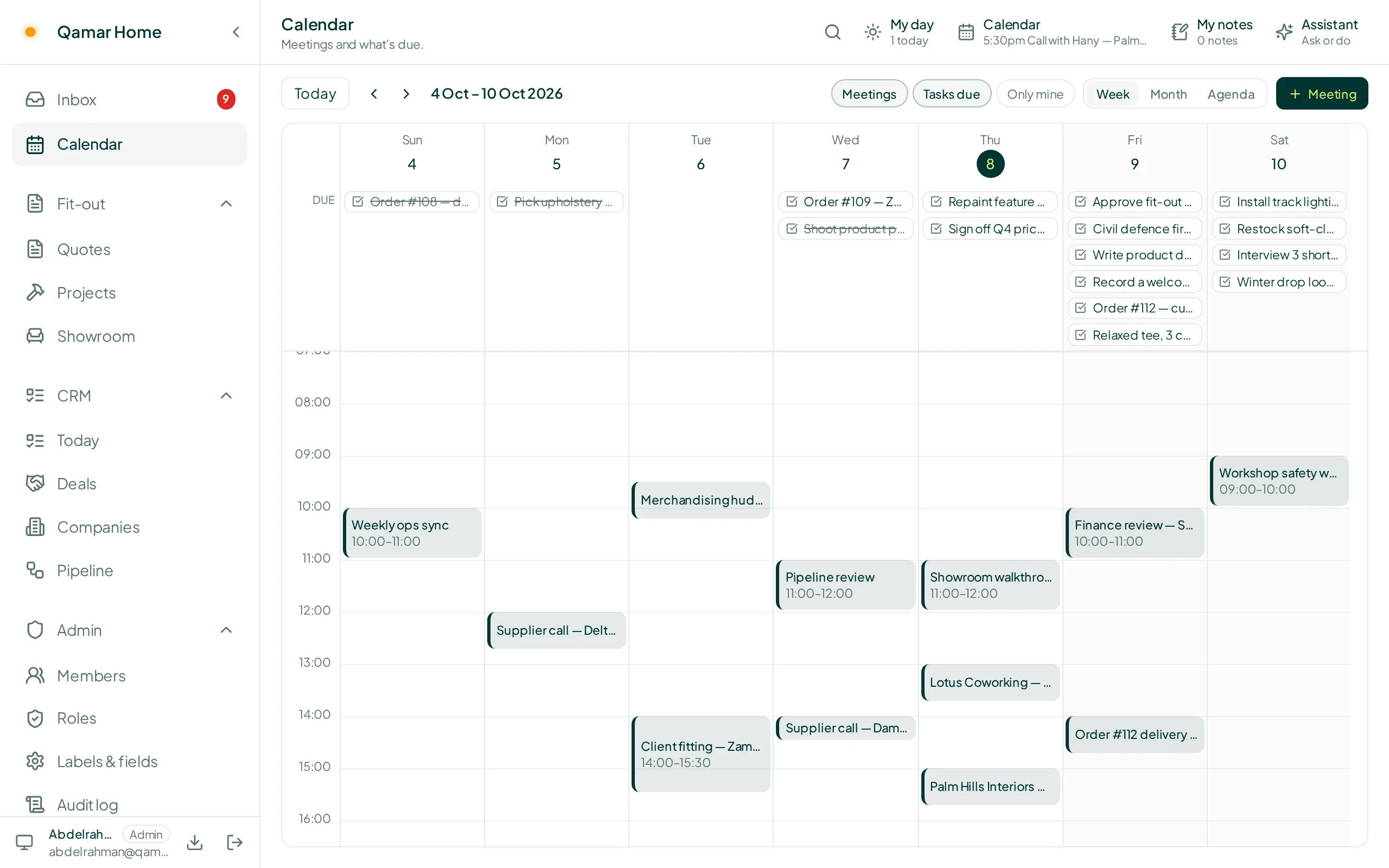The width and height of the screenshot is (1389, 868).
Task: Open the Weekly ops sync event
Action: (412, 532)
